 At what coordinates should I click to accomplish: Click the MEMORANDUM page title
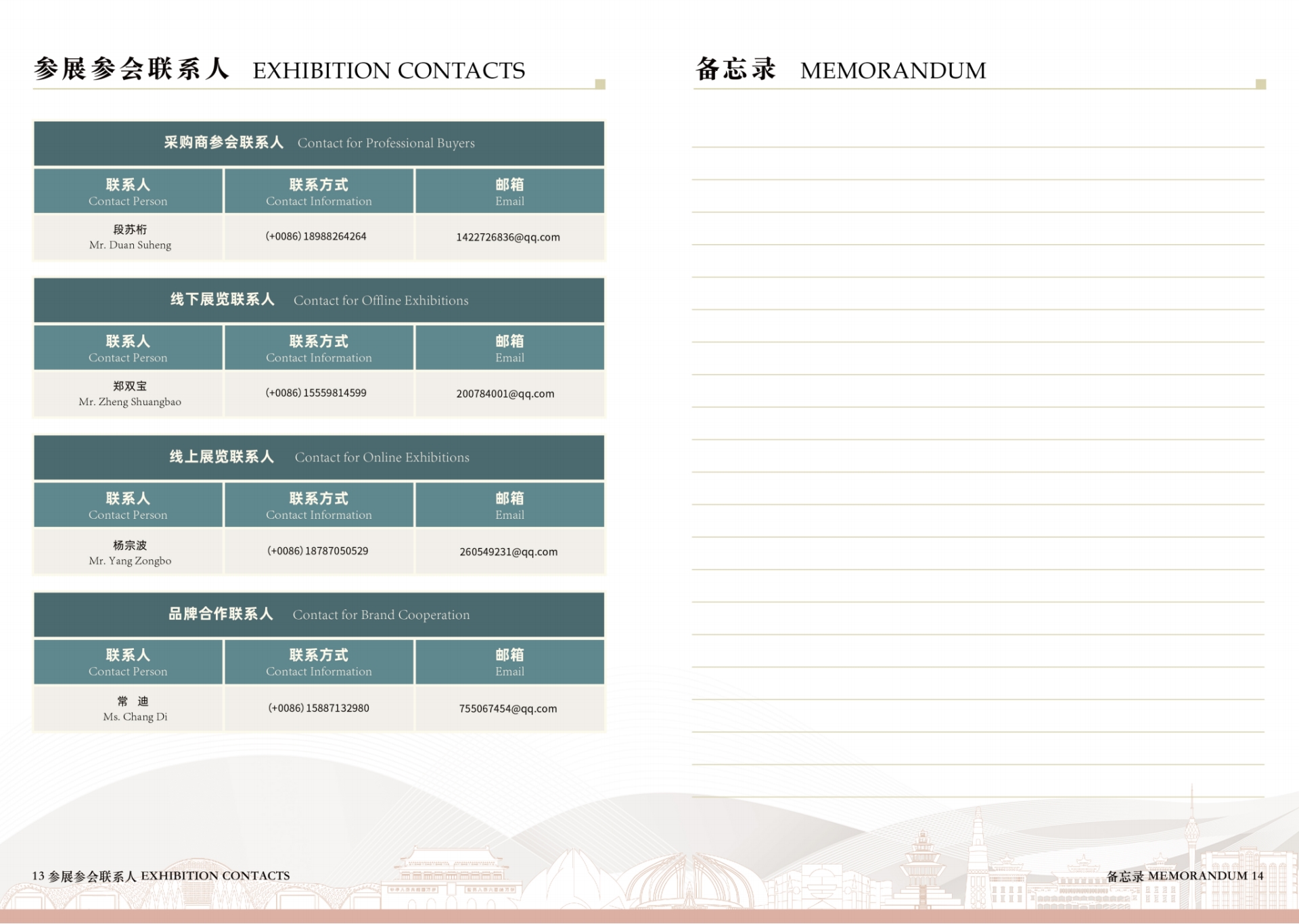click(893, 70)
